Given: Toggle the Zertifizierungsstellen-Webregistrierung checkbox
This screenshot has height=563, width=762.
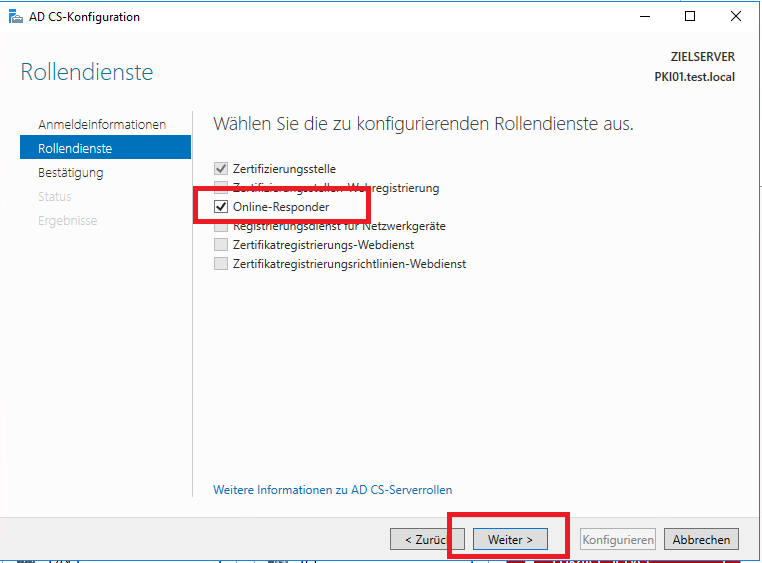Looking at the screenshot, I should pyautogui.click(x=221, y=188).
